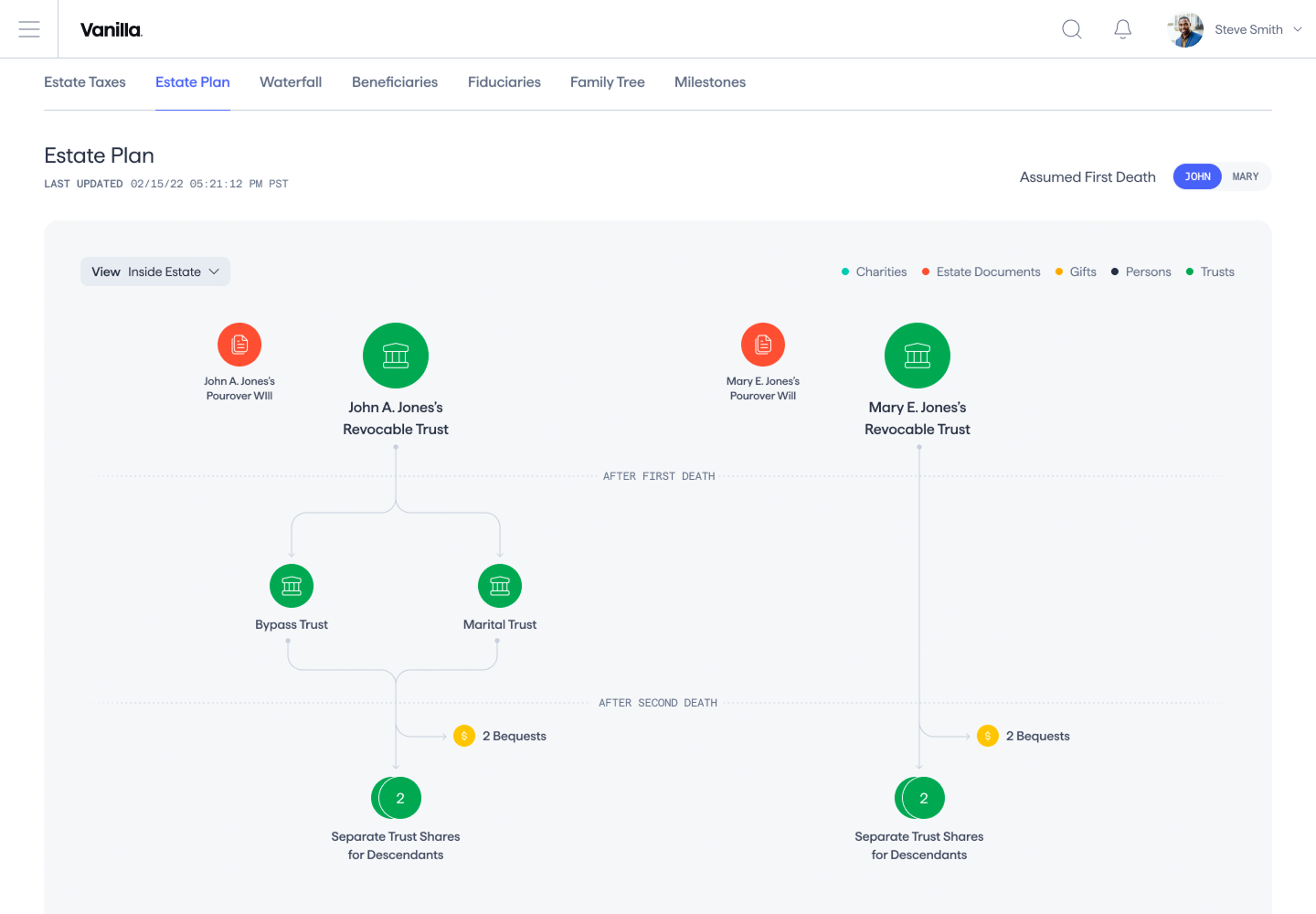The height and width of the screenshot is (914, 1316).
Task: Open the Marital Trust node
Action: pos(500,586)
